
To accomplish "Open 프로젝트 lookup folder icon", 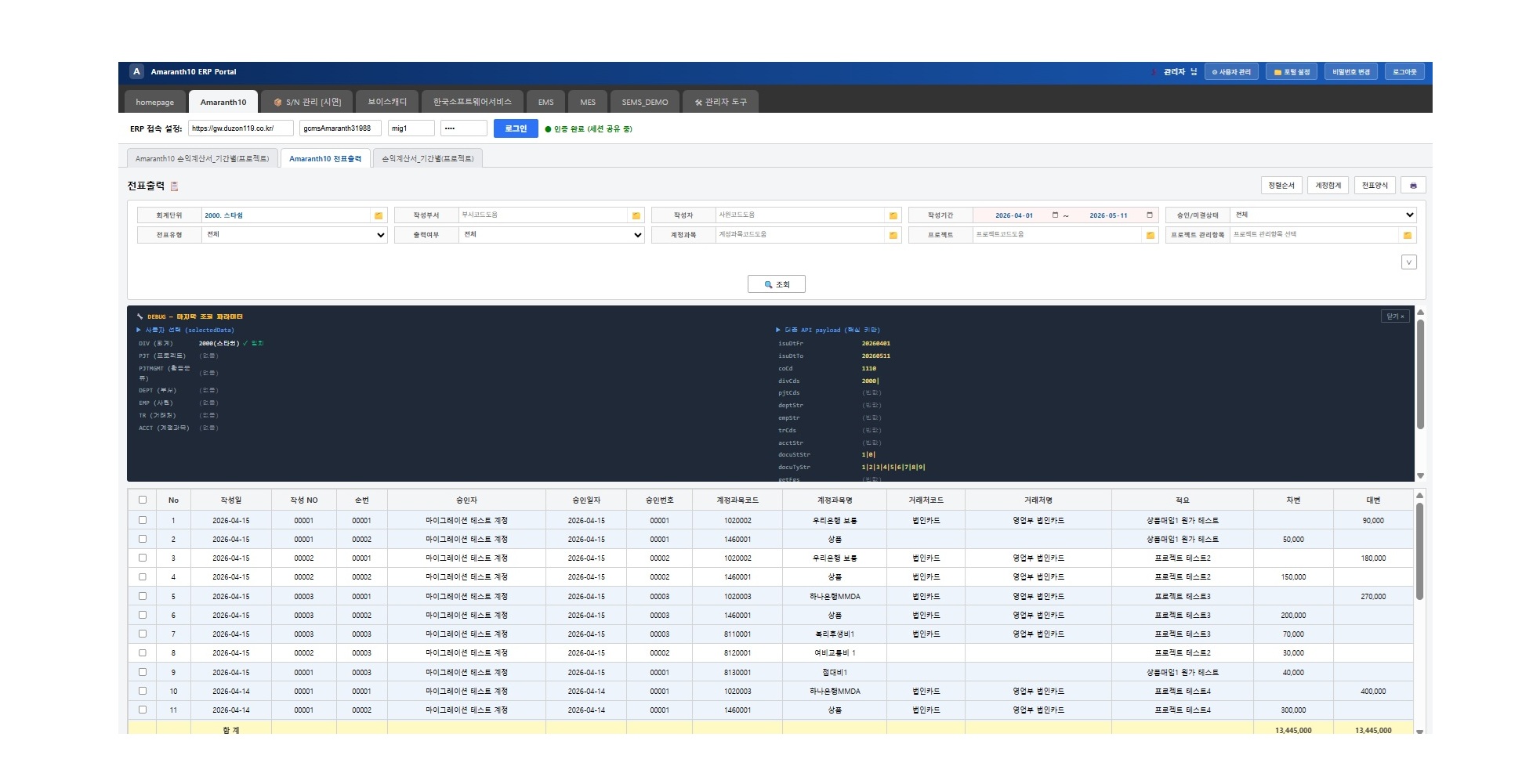I will coord(1150,235).
